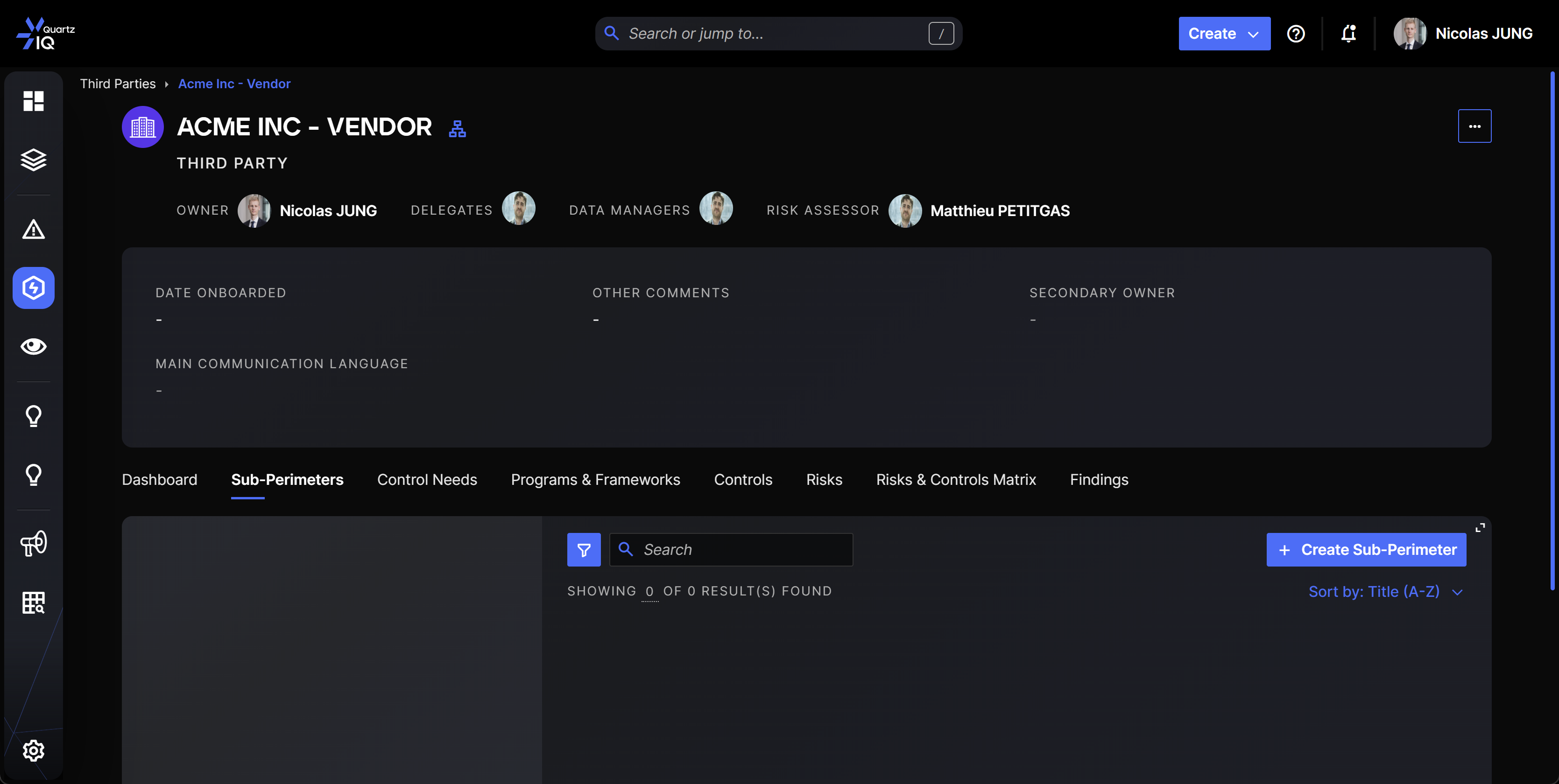The width and height of the screenshot is (1559, 784).
Task: Open the notifications bell icon
Action: pyautogui.click(x=1348, y=33)
